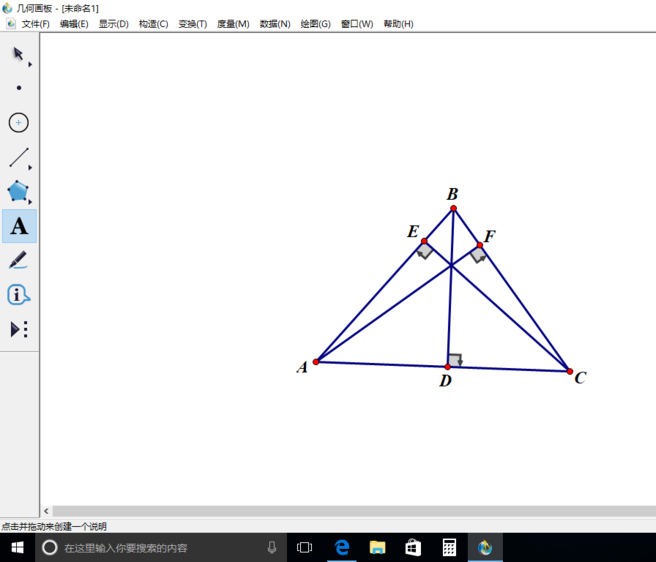Open the 帮助(H) menu
The height and width of the screenshot is (562, 656).
(398, 24)
